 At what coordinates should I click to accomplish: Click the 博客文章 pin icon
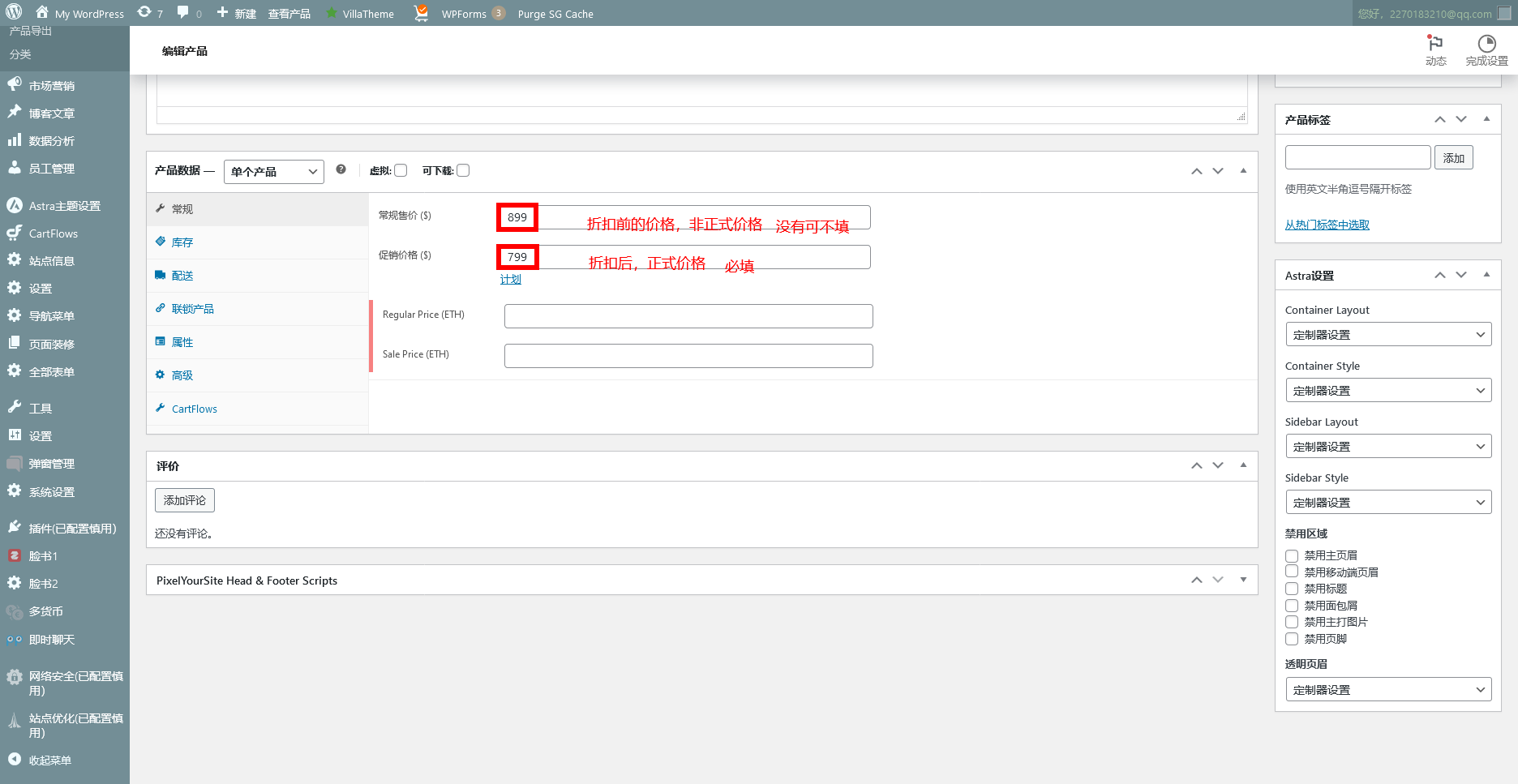tap(15, 112)
